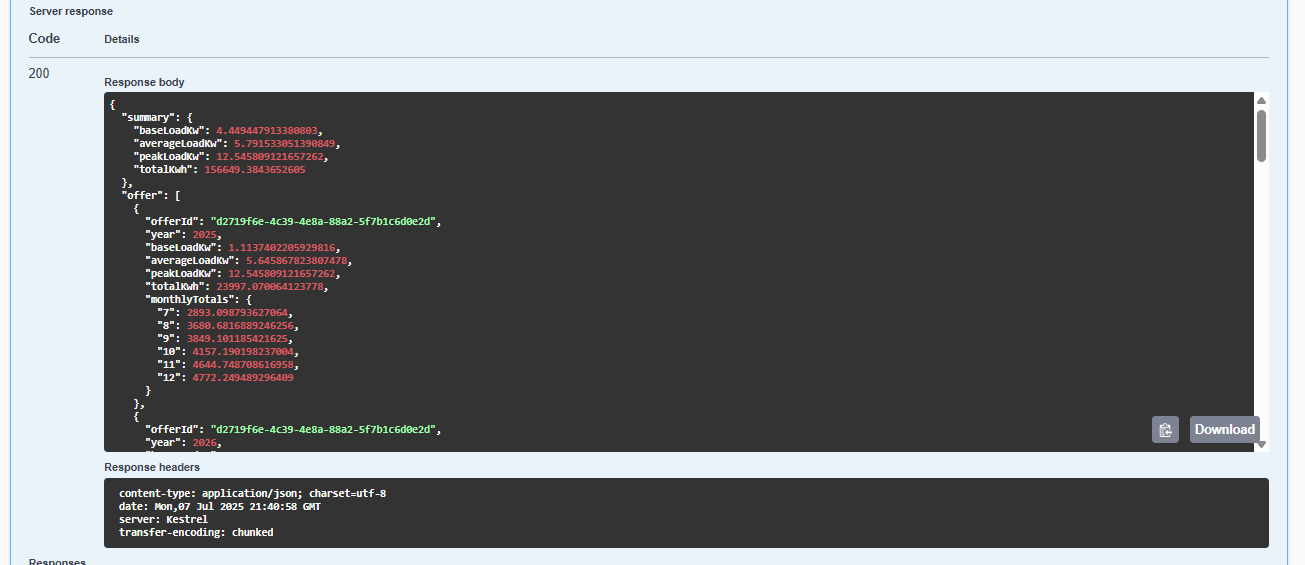Click the response body scrollbar down arrow

(1261, 444)
